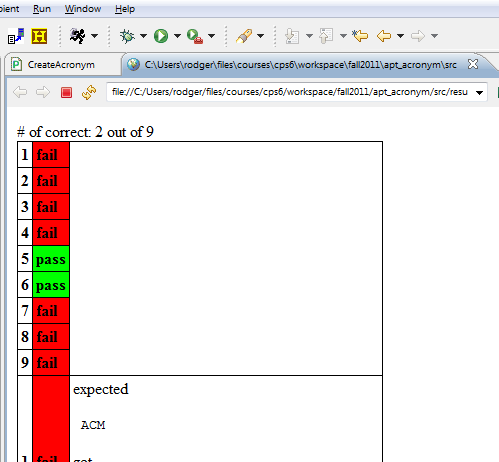This screenshot has width=499, height=462.
Task: Click the Run External Tools icon
Action: tap(195, 36)
